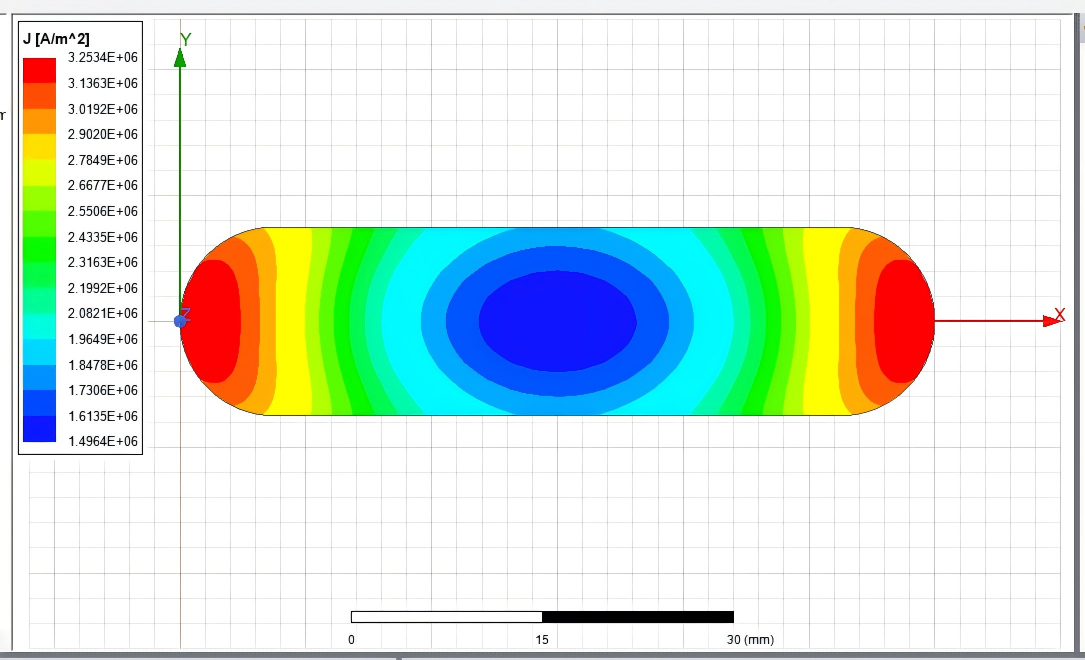The height and width of the screenshot is (660, 1085).
Task: Click the white half of the scale bar
Action: tap(446, 617)
